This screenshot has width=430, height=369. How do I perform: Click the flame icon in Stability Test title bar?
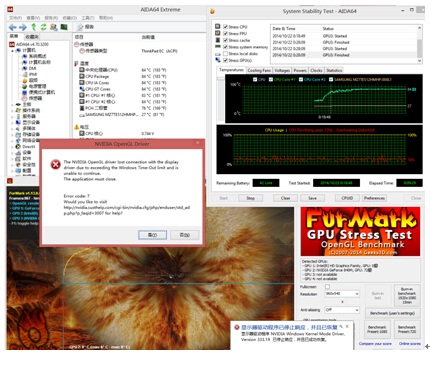(x=212, y=11)
